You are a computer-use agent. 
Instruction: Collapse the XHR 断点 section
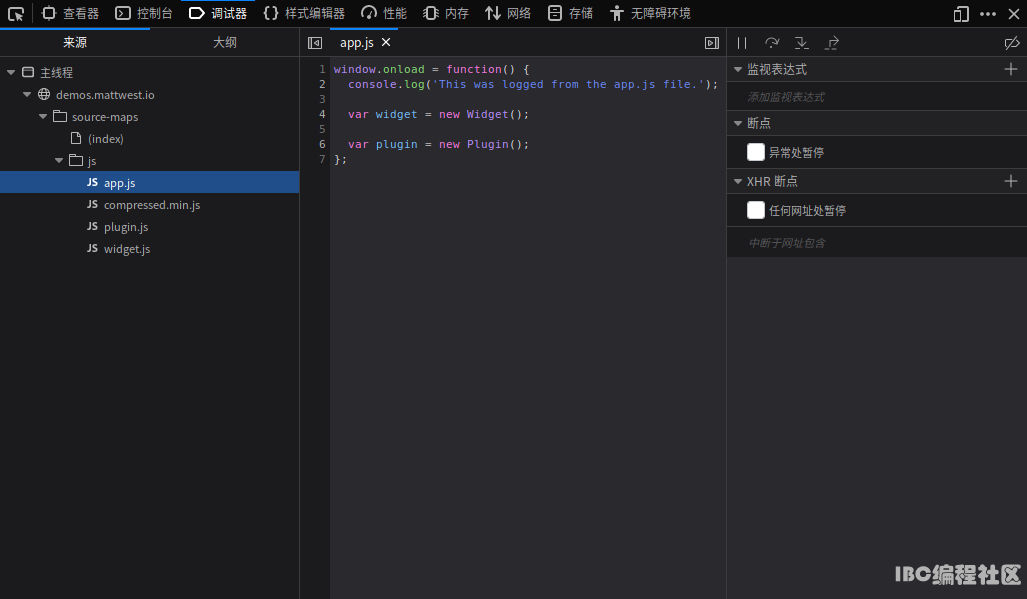(x=739, y=181)
